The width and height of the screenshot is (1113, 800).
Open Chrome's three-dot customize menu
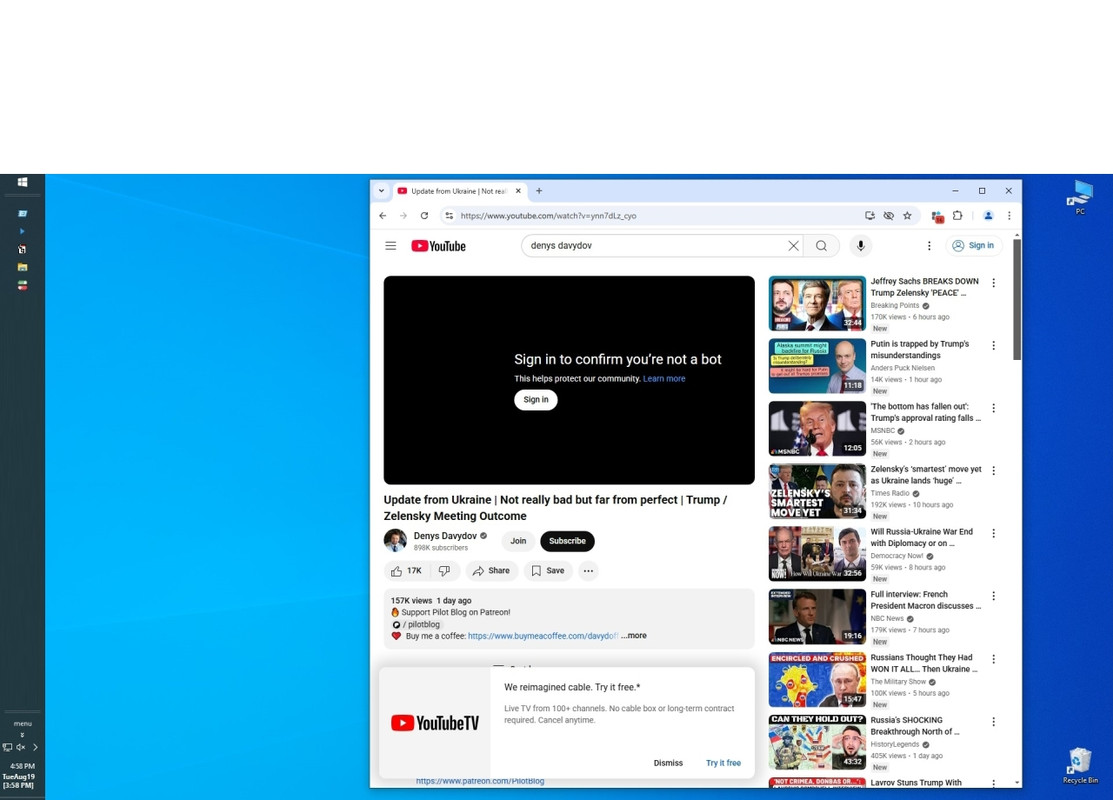coord(1009,216)
